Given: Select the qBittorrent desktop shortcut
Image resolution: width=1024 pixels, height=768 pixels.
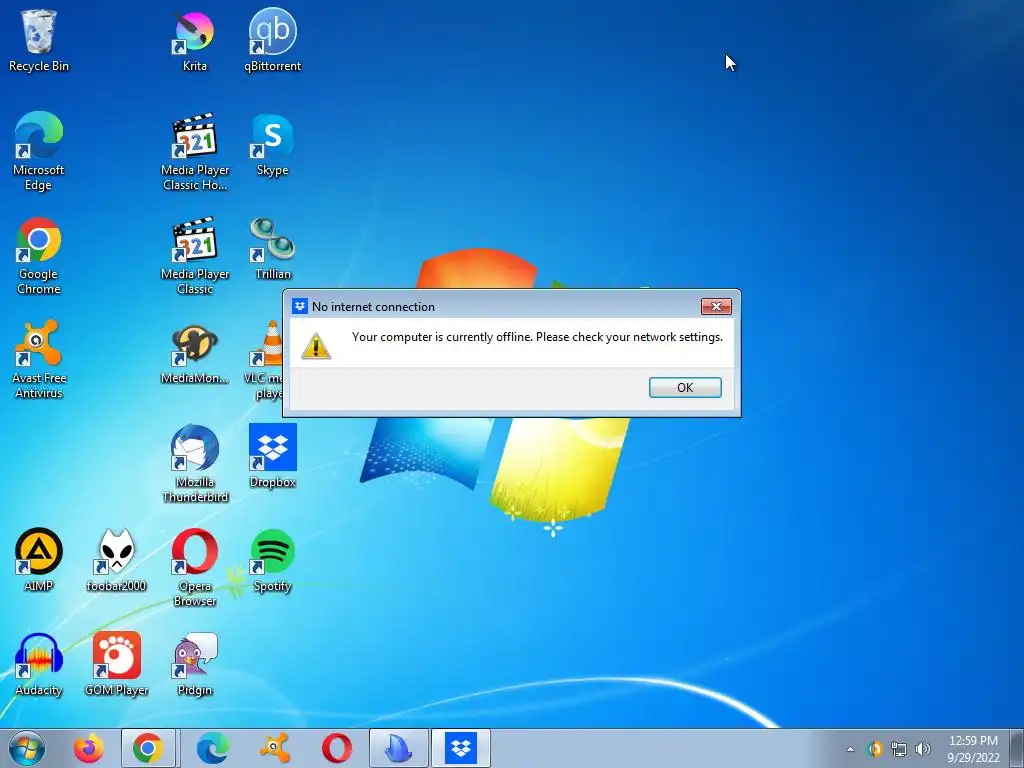Looking at the screenshot, I should [272, 40].
